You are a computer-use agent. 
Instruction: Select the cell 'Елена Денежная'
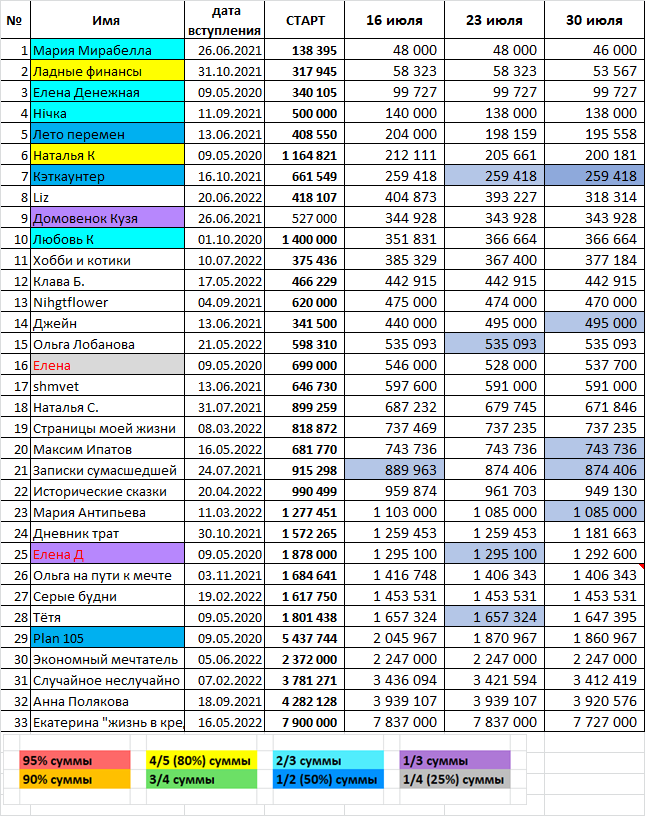[x=107, y=92]
